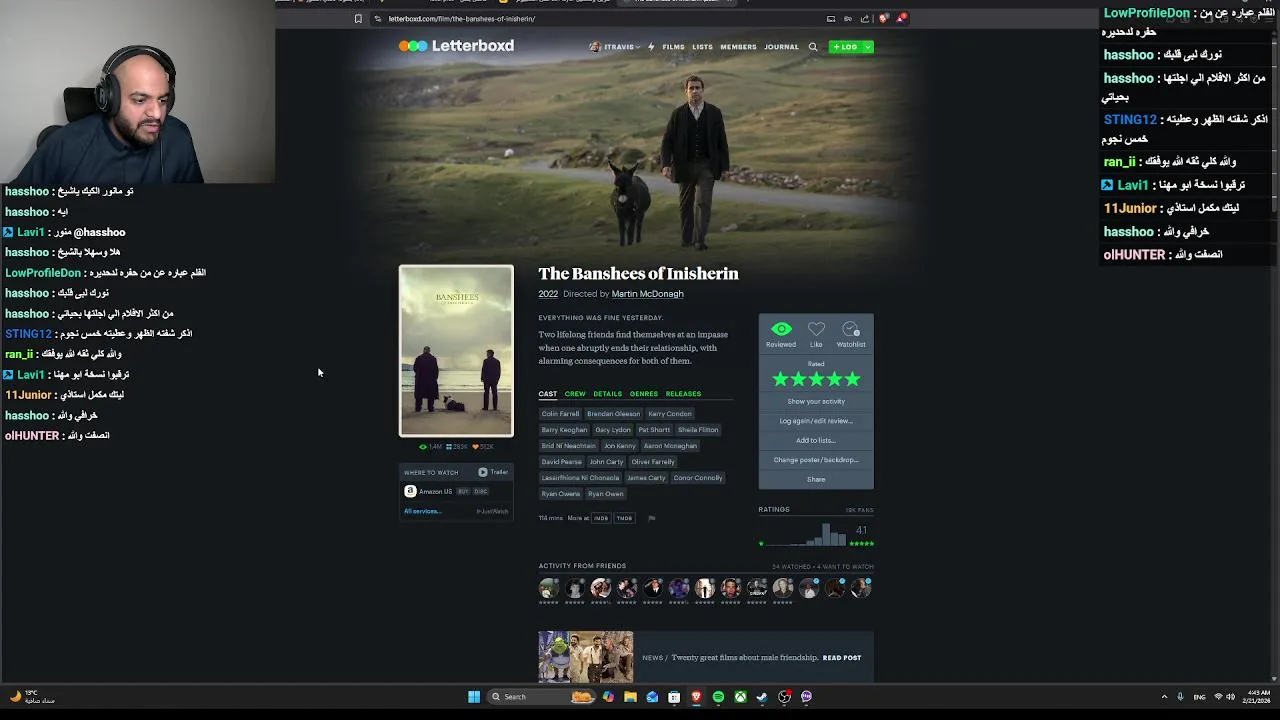Open Microsoft Store from the taskbar
Screen dimensions: 1280x720
pos(674,697)
